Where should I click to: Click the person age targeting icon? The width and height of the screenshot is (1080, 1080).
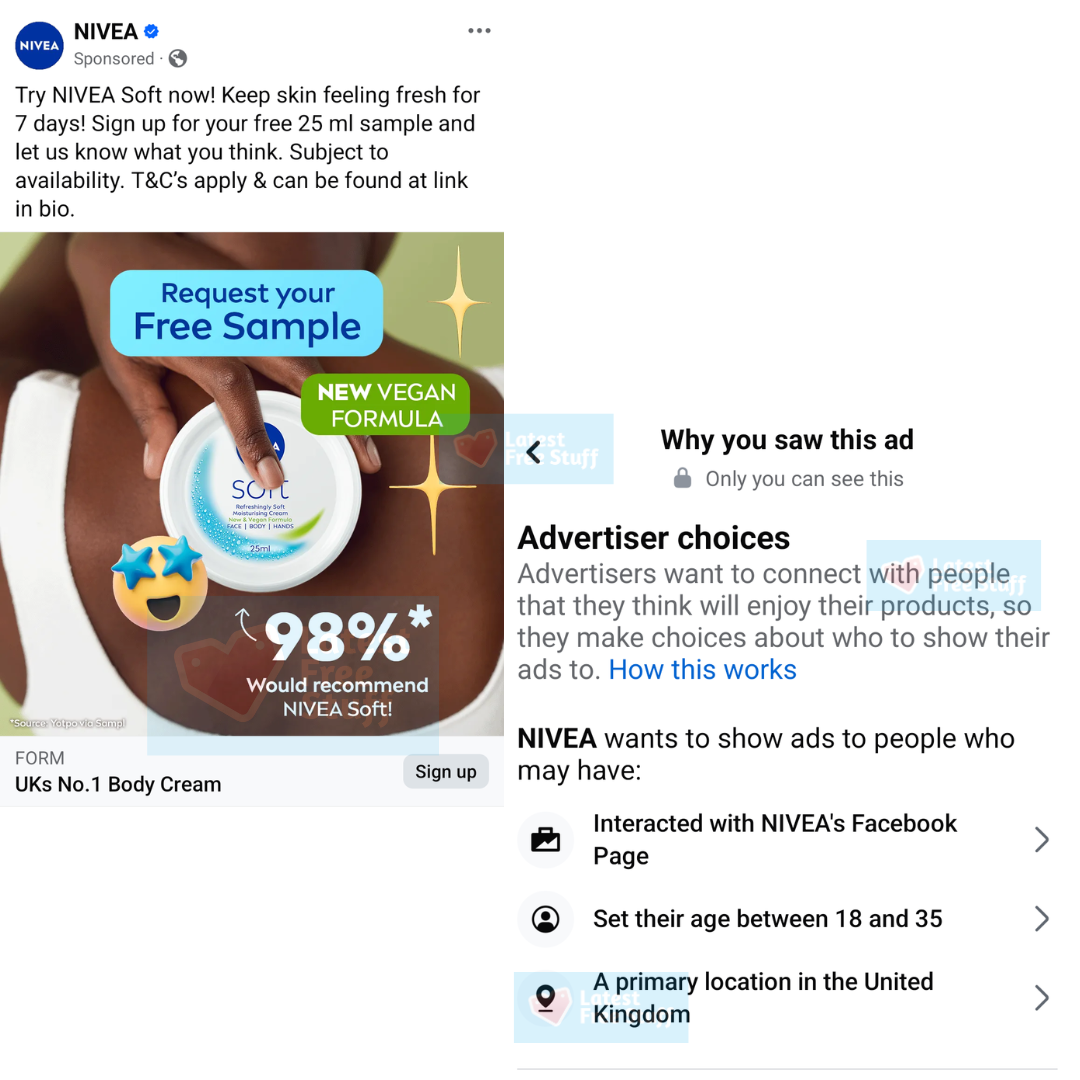(x=546, y=919)
